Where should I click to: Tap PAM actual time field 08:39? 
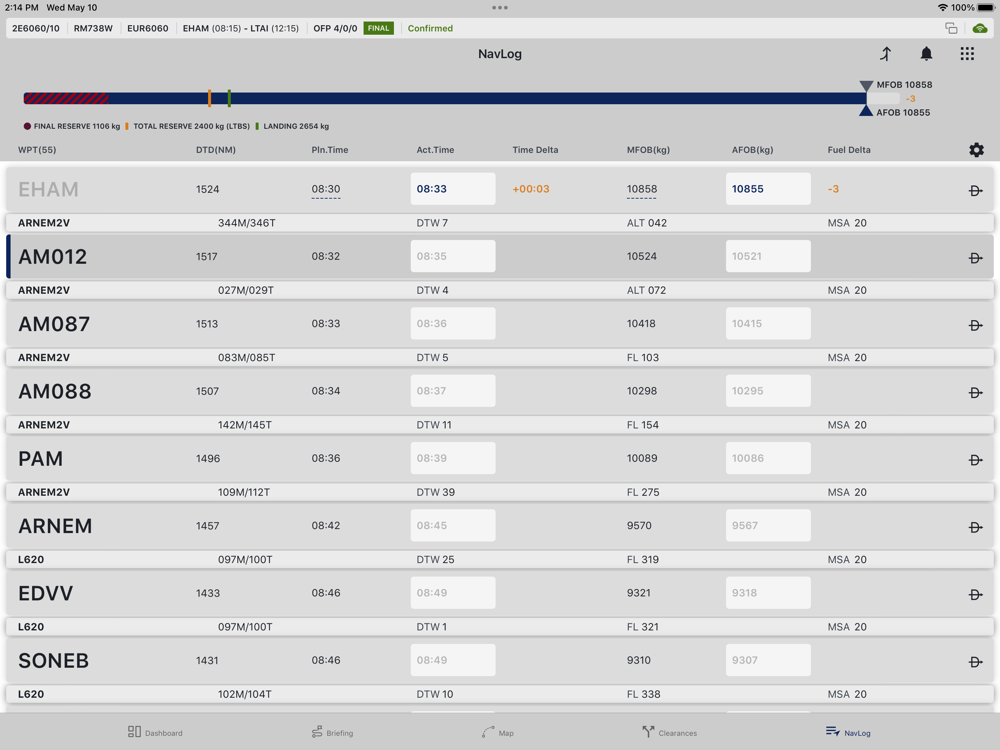pos(453,458)
